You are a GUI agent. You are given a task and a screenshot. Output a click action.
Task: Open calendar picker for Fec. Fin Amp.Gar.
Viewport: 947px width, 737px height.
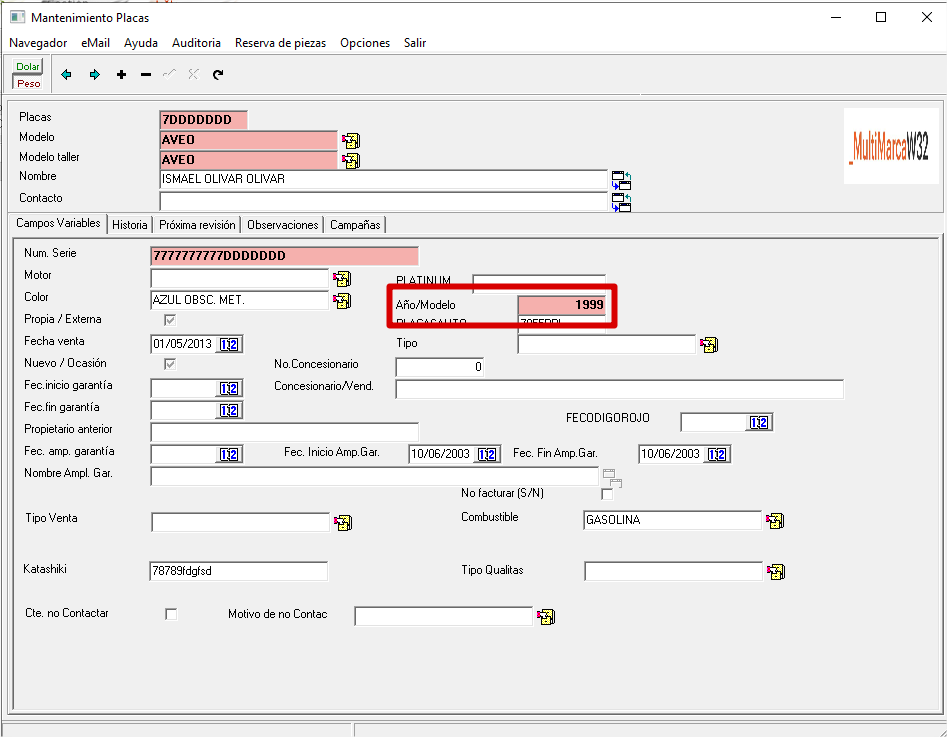point(717,454)
